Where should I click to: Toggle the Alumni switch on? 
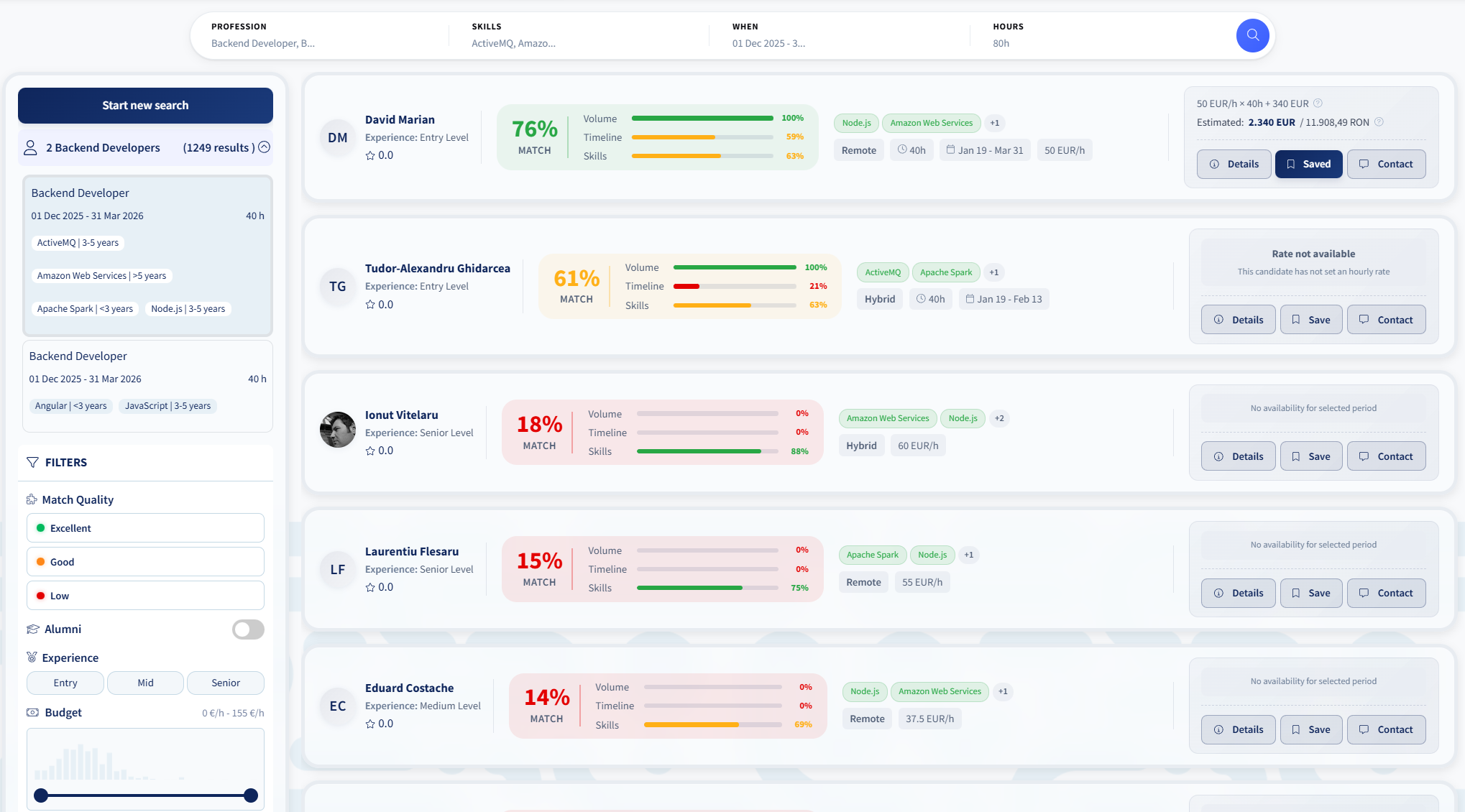(x=248, y=629)
